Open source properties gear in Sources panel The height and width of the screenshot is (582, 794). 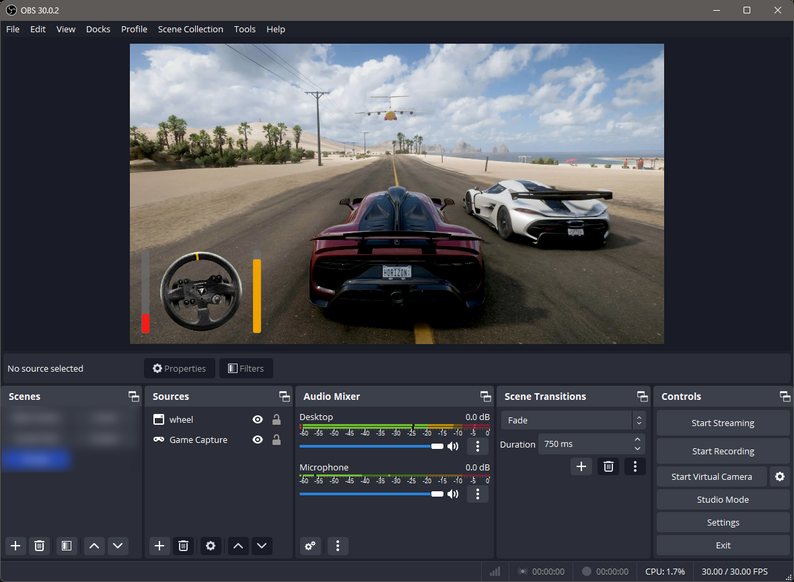coord(210,546)
